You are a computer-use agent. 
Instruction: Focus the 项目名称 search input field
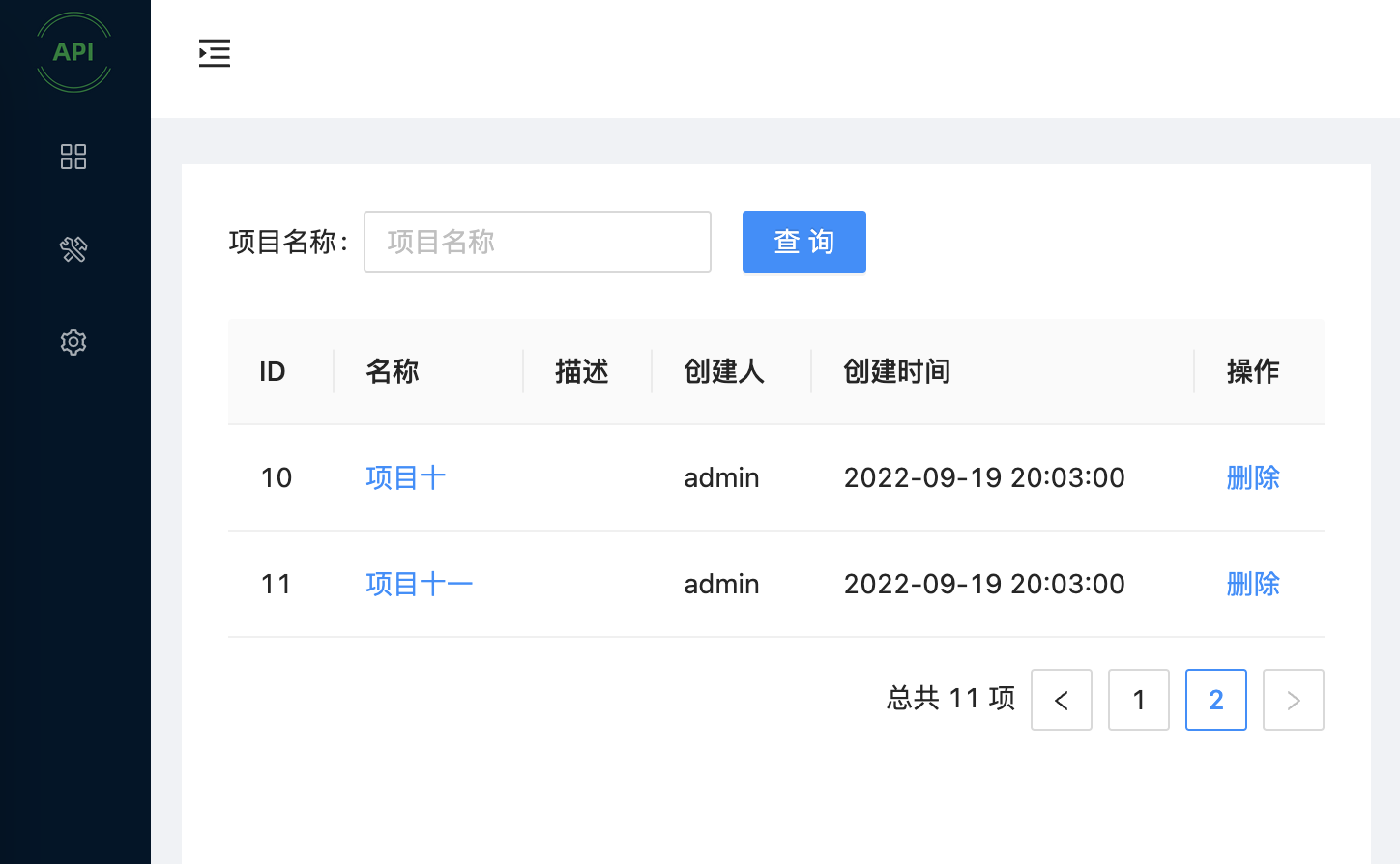point(538,242)
